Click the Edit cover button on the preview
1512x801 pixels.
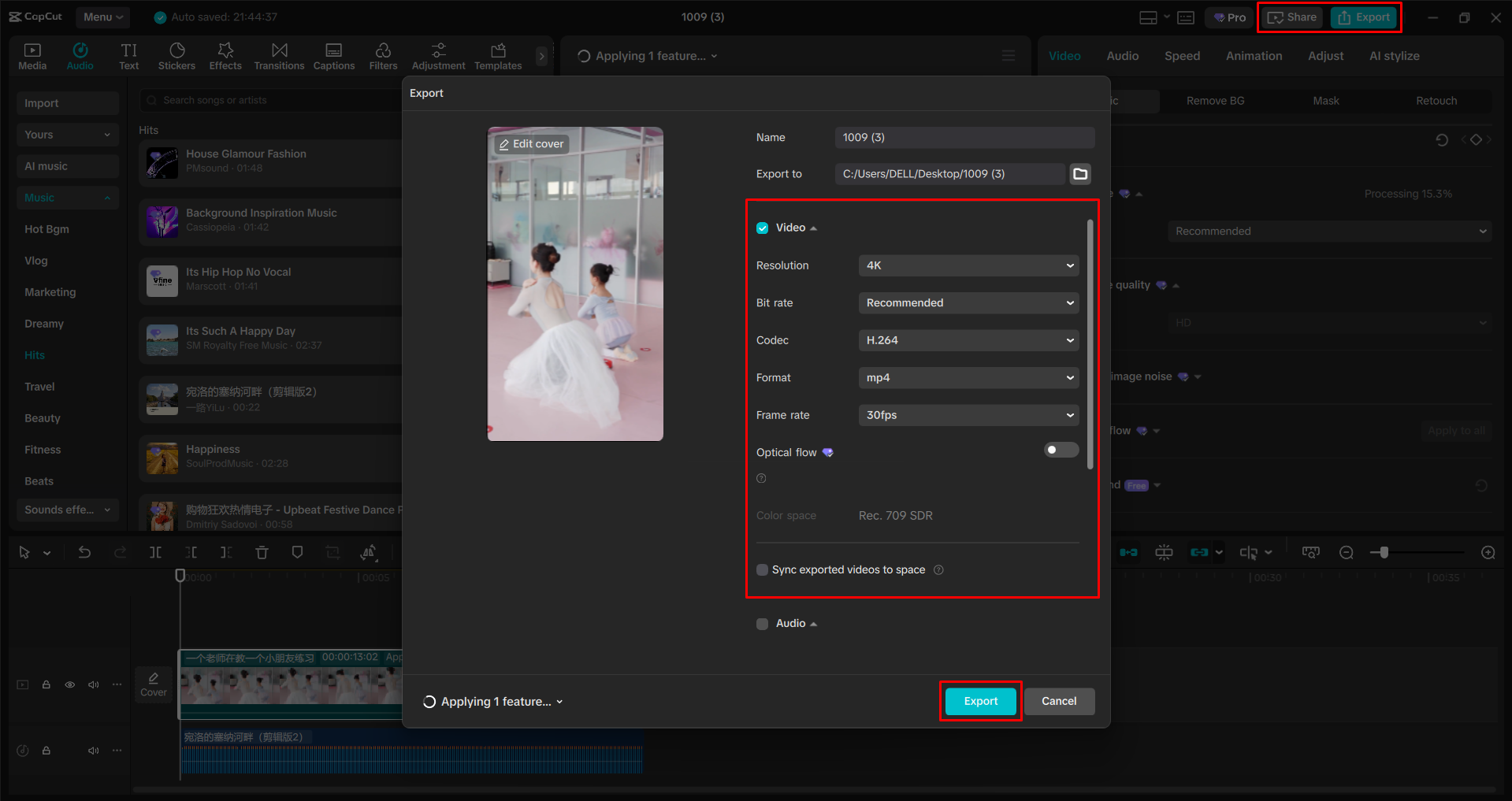tap(531, 143)
